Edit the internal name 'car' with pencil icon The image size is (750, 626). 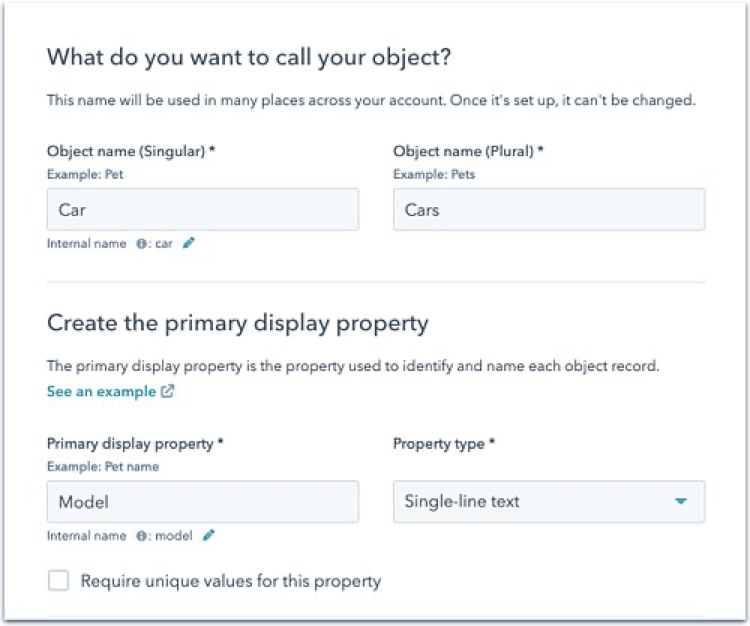pyautogui.click(x=189, y=243)
